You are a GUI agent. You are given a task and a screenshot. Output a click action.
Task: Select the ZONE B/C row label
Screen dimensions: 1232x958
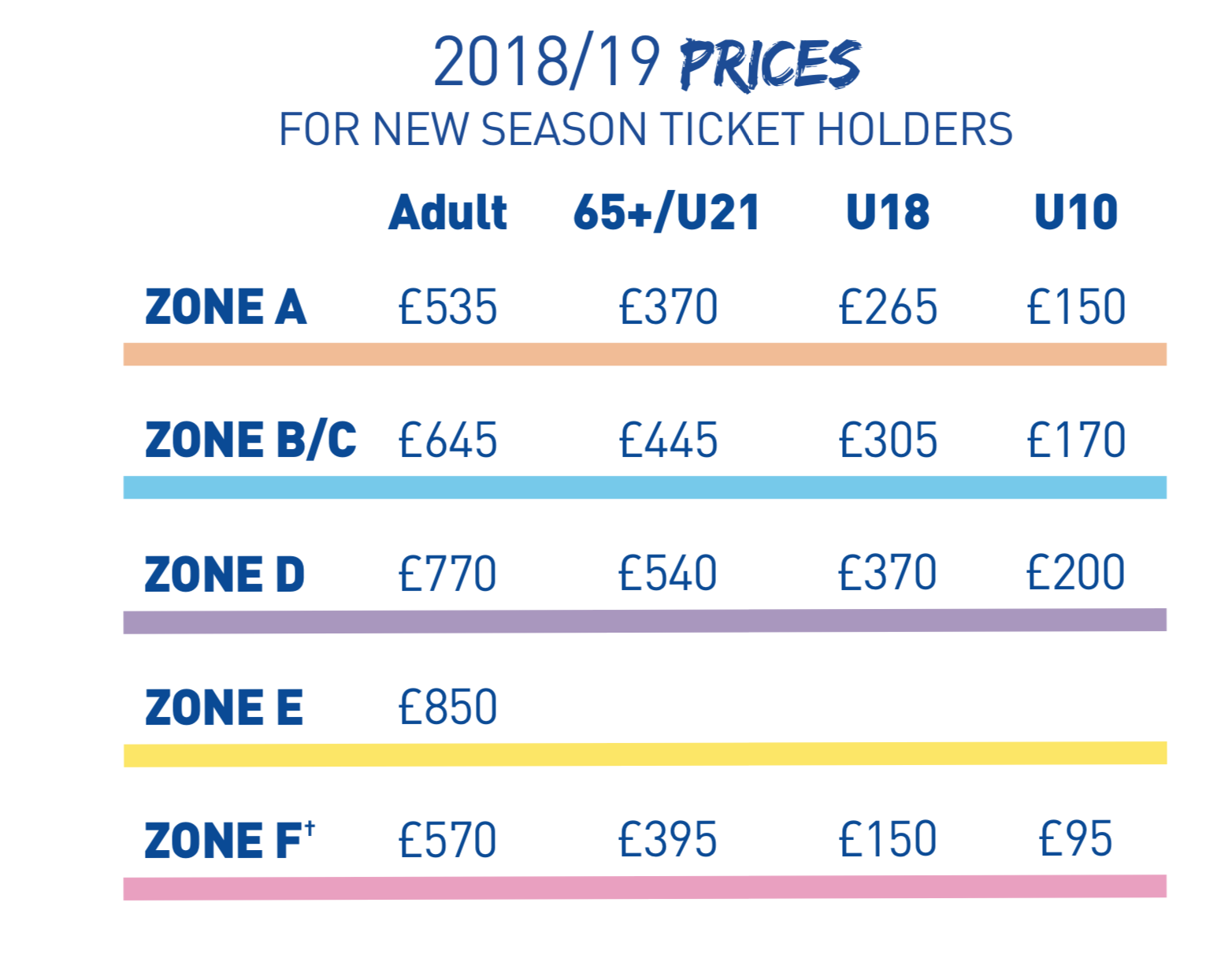coord(250,440)
